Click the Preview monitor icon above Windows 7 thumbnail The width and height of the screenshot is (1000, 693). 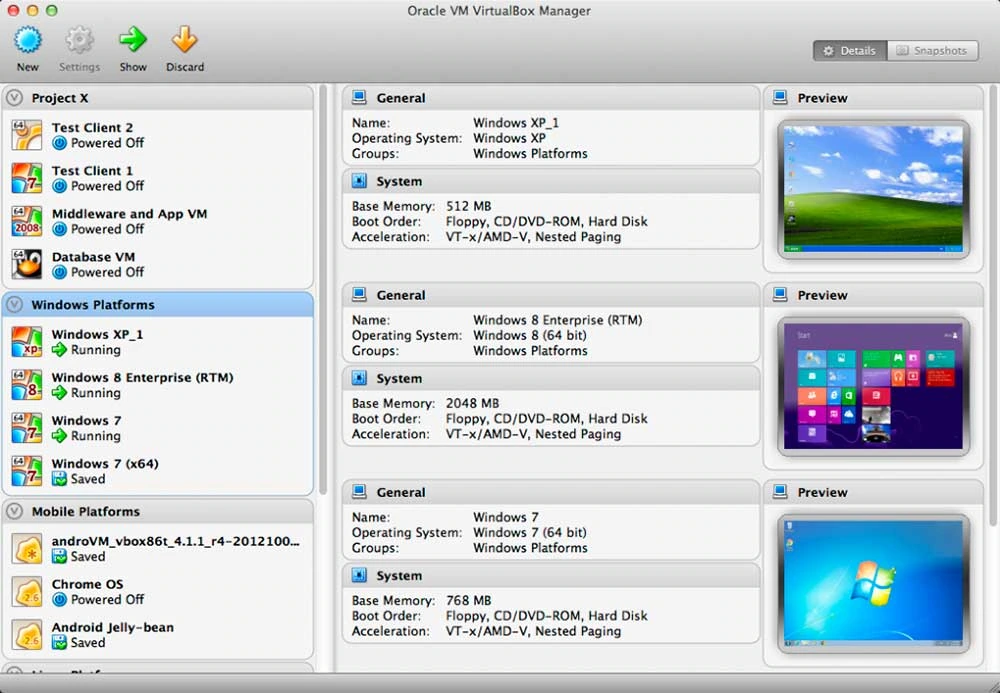point(779,492)
